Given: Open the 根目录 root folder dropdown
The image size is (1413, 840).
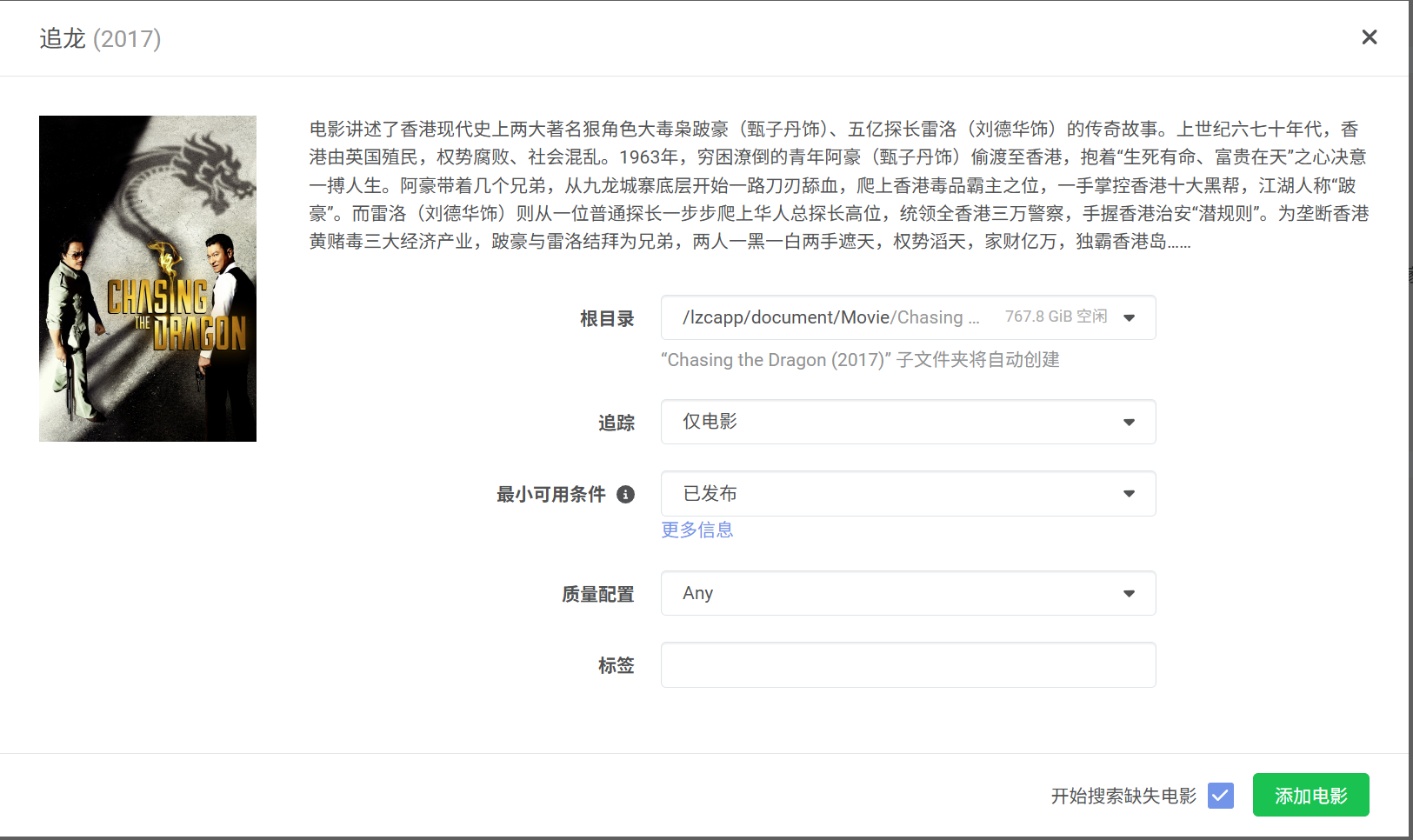Looking at the screenshot, I should [908, 317].
